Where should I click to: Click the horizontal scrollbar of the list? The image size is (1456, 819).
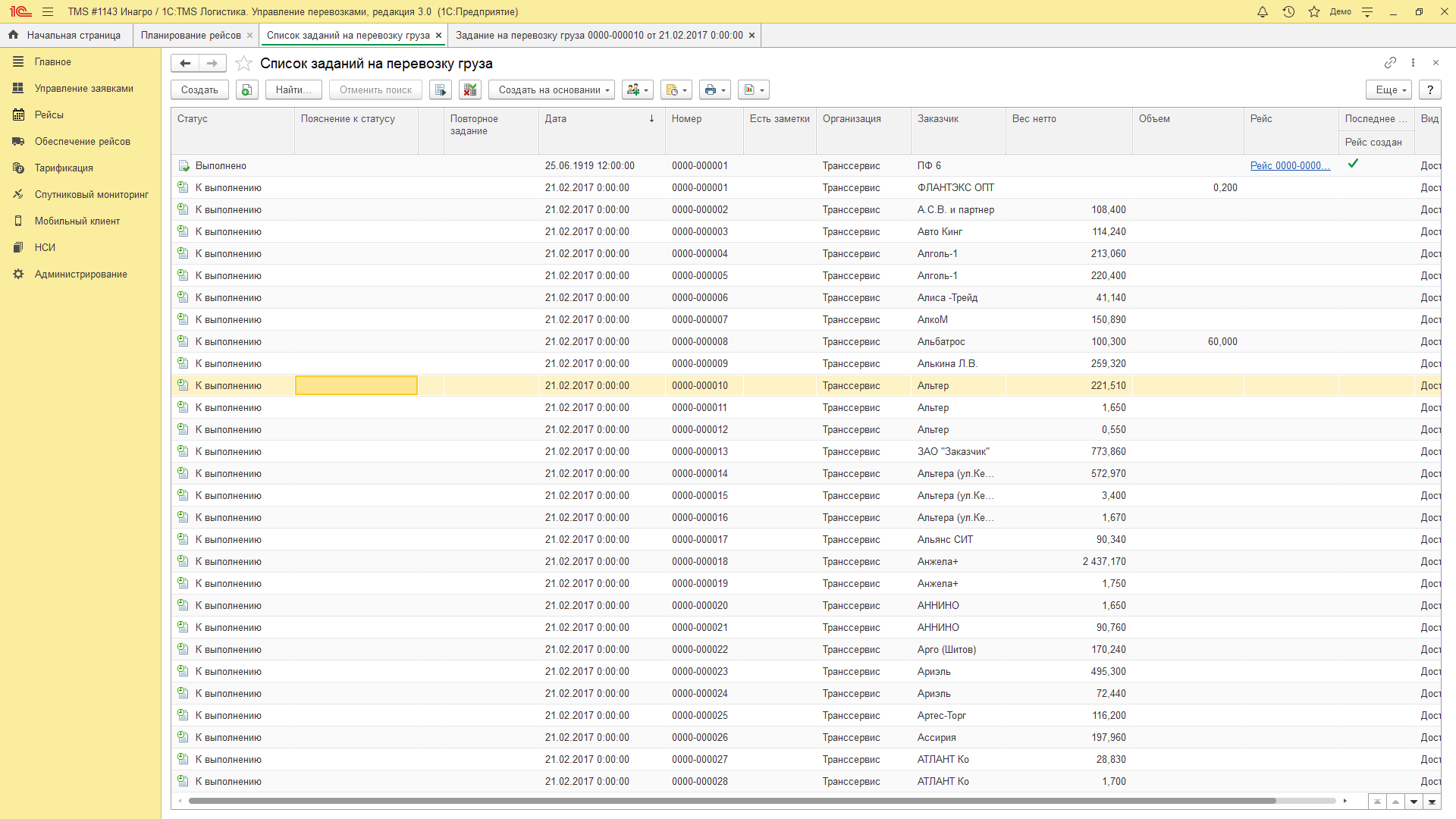tap(732, 801)
